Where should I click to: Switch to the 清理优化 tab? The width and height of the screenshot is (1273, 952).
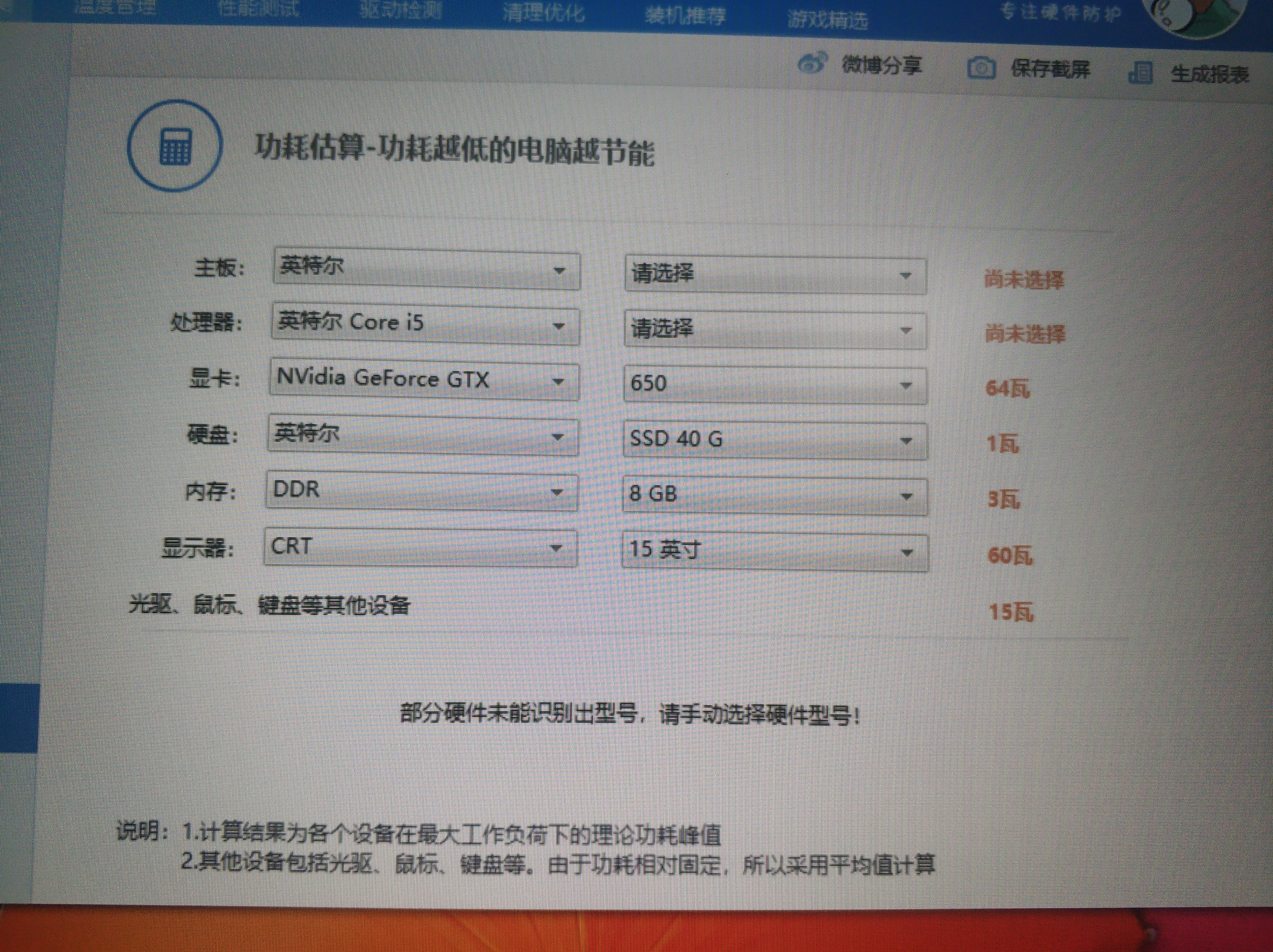click(x=543, y=13)
